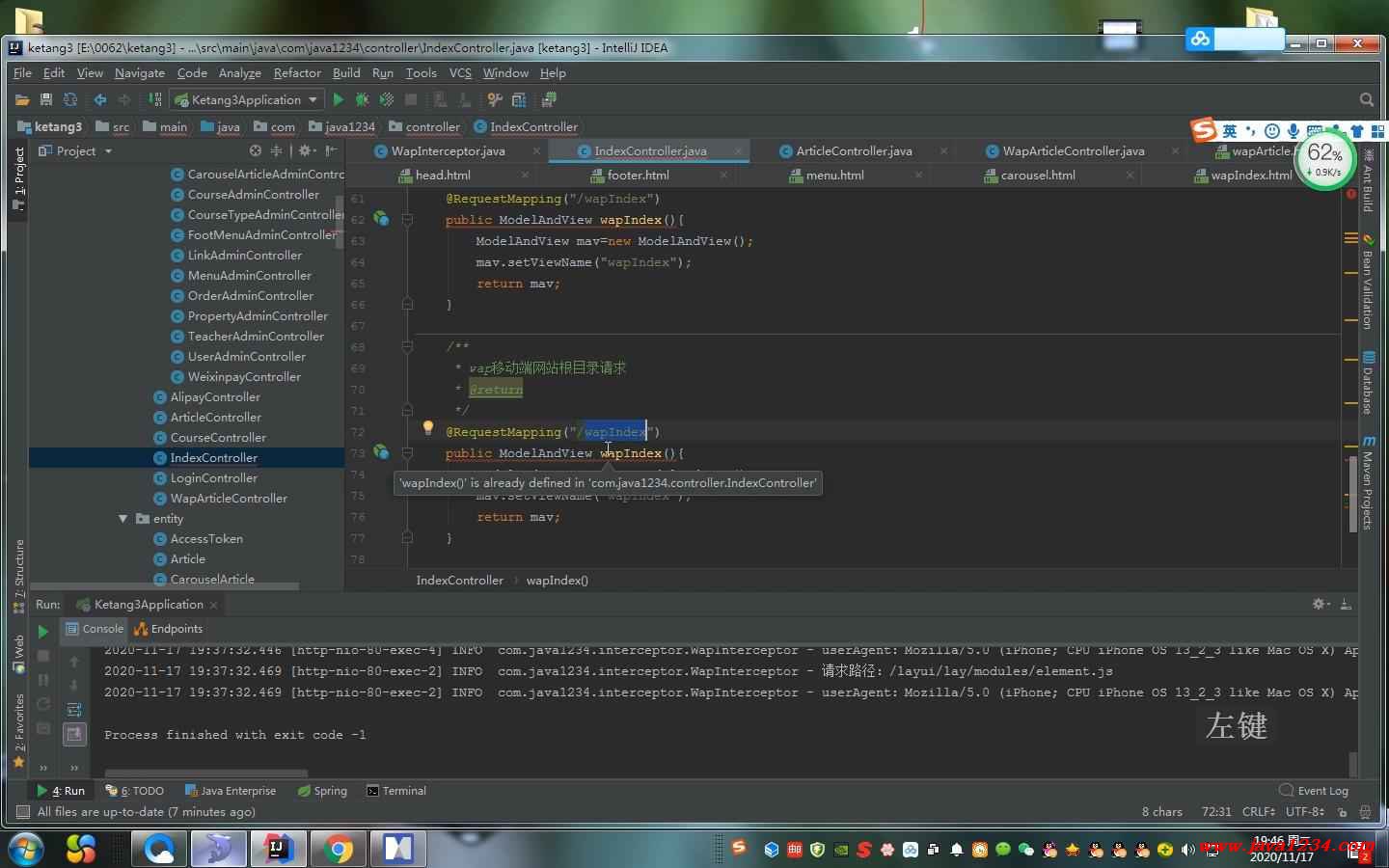The width and height of the screenshot is (1389, 868).
Task: Run with coverage icon in toolbar
Action: coord(387,99)
